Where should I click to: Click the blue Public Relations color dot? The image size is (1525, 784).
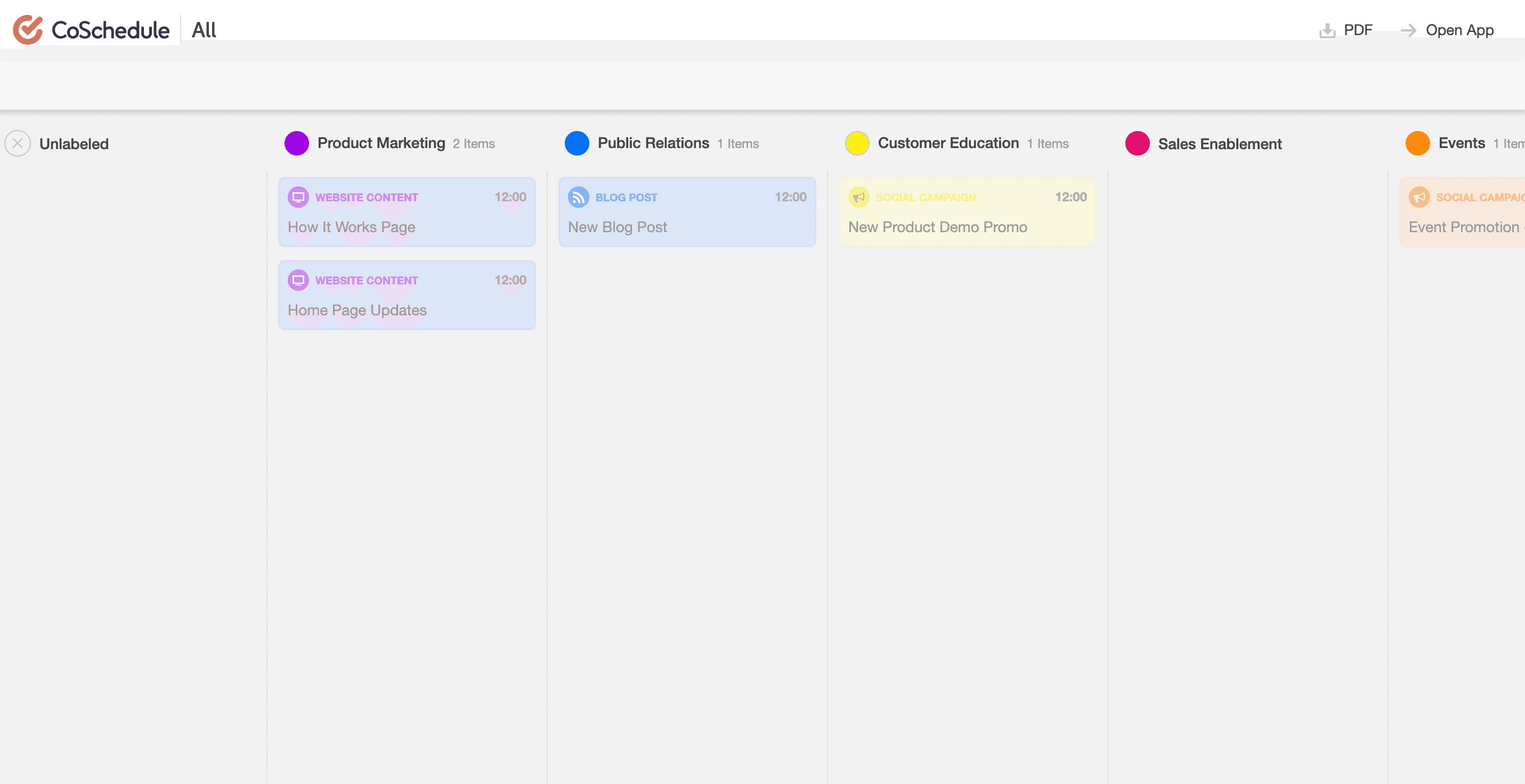[x=577, y=143]
